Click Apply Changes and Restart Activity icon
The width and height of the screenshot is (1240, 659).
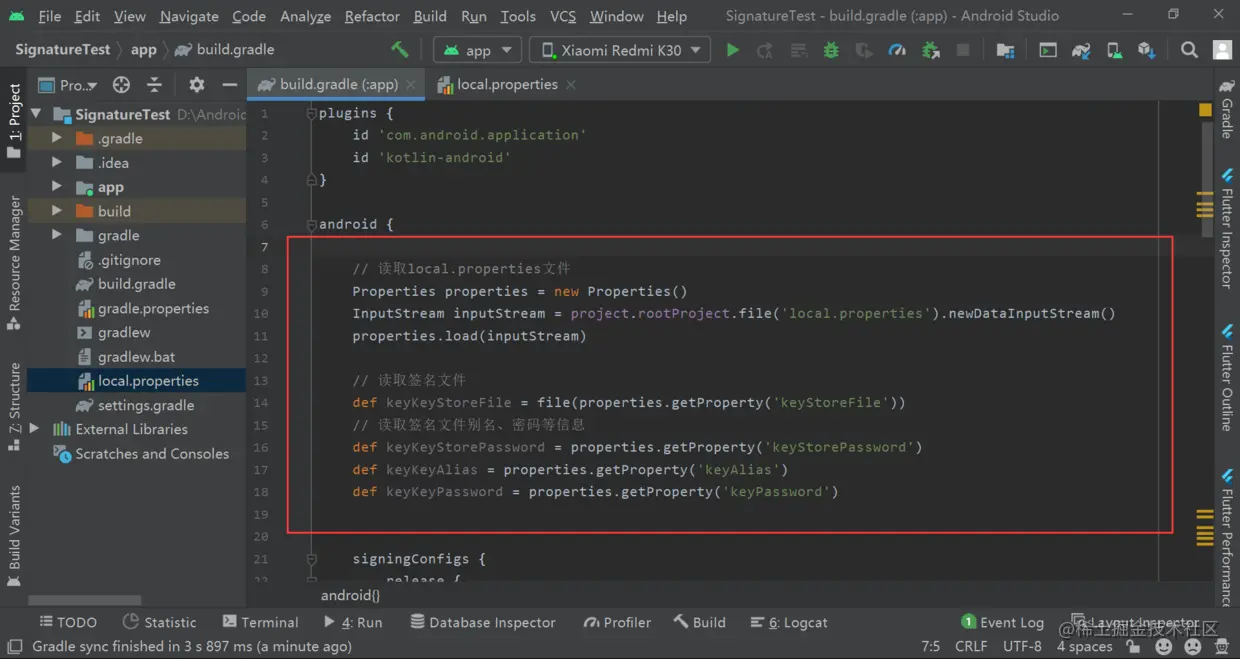click(765, 50)
